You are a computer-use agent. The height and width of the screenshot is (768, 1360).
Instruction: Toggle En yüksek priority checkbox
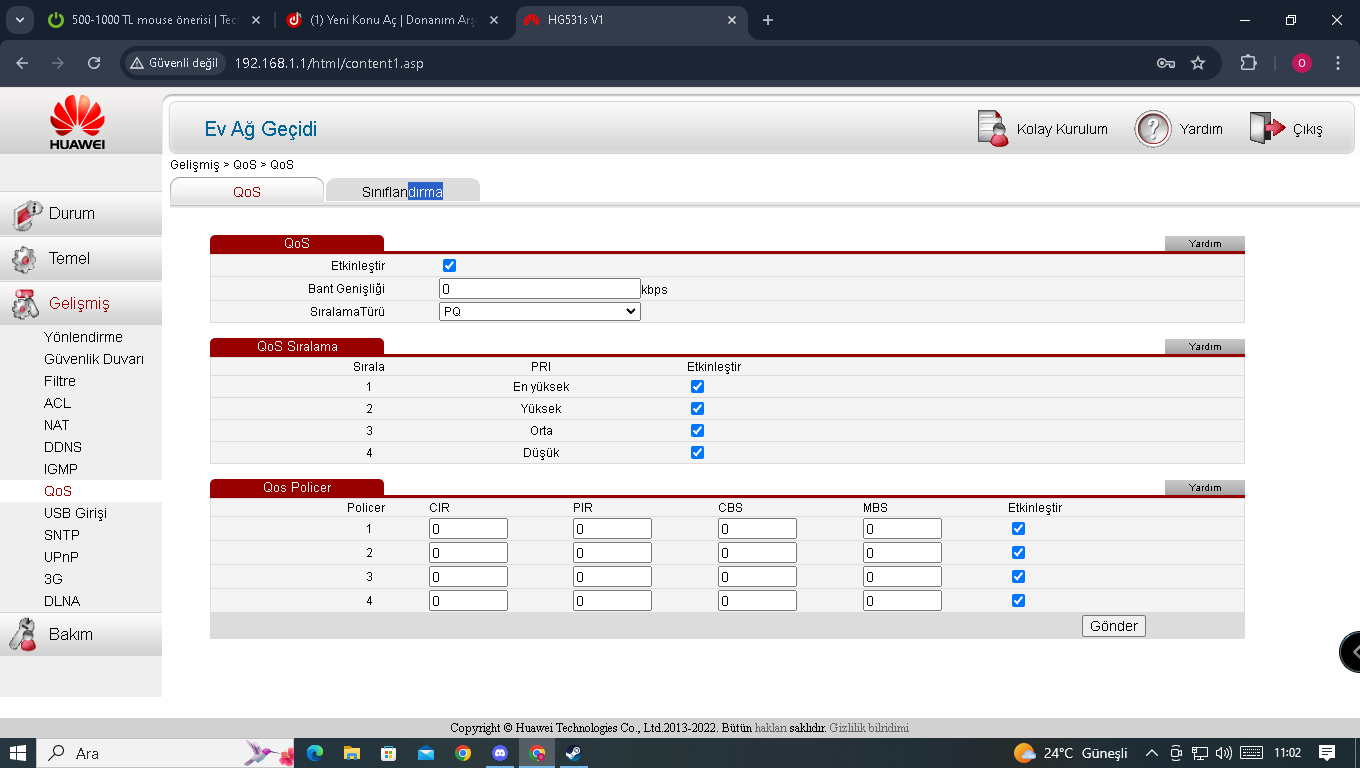[697, 386]
